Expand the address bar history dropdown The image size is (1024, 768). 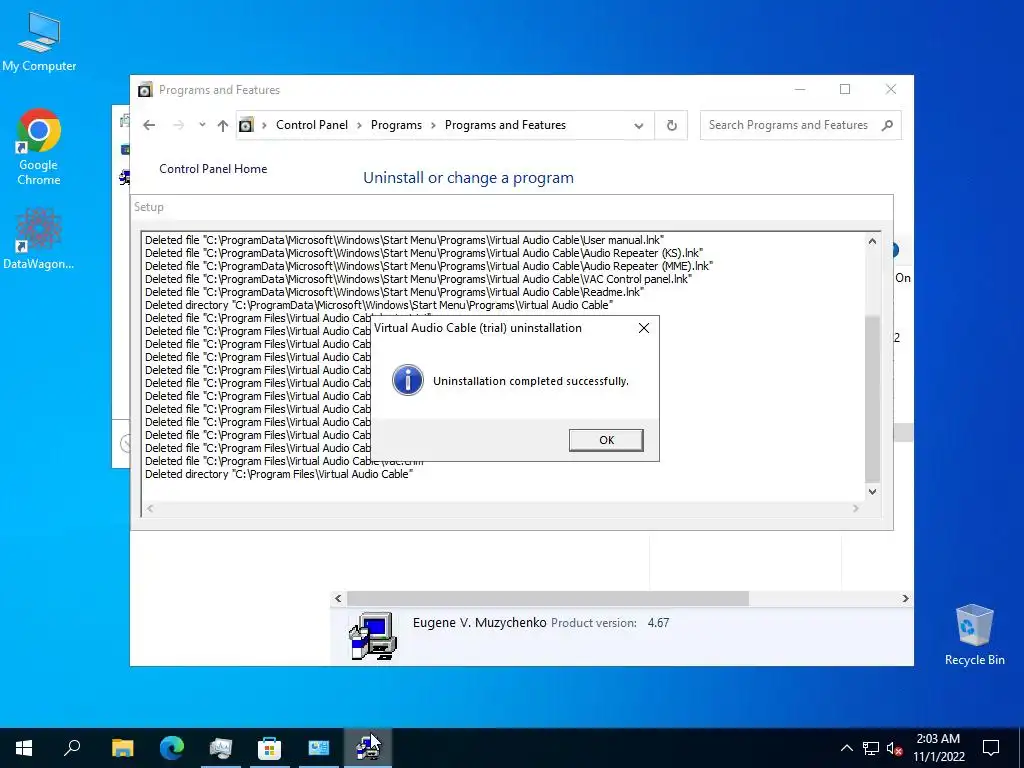[x=639, y=125]
